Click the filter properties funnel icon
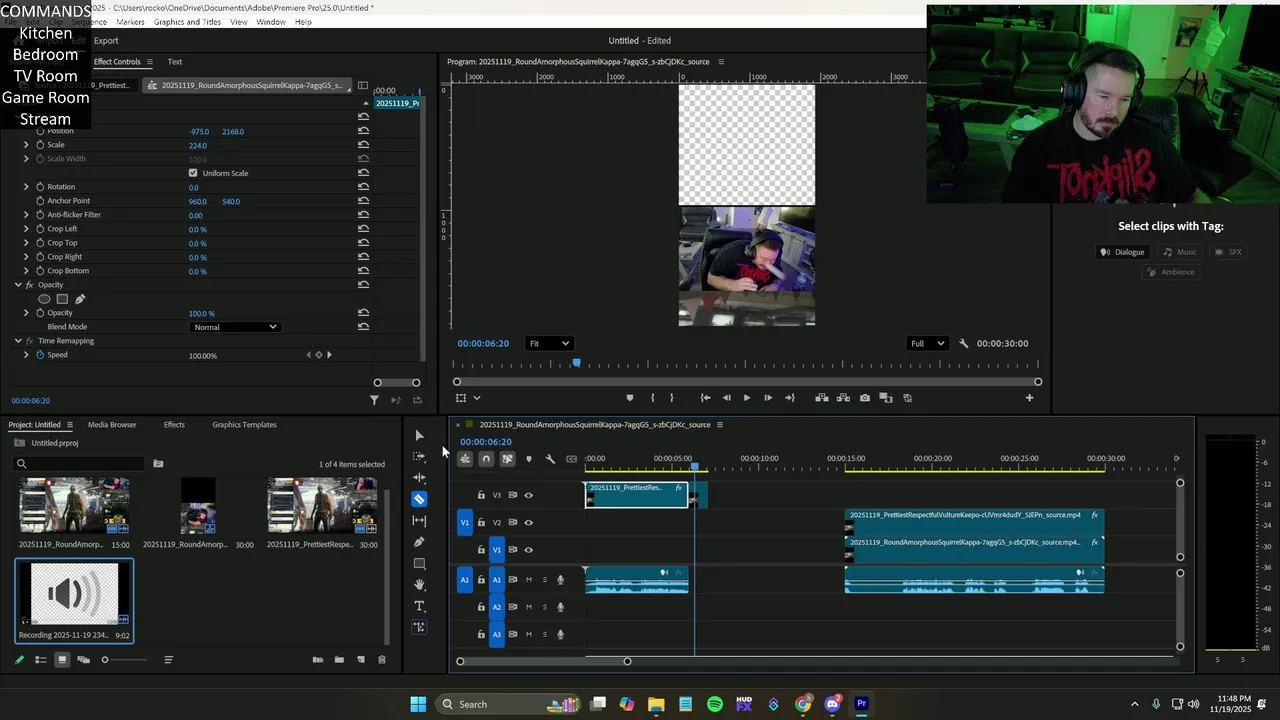The height and width of the screenshot is (720, 1280). click(374, 400)
